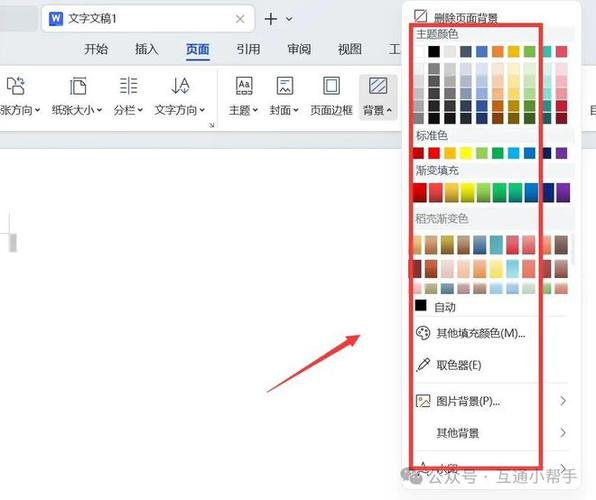Viewport: 596px width, 500px height.
Task: Expand 封面 dropdown arrow
Action: (296, 110)
